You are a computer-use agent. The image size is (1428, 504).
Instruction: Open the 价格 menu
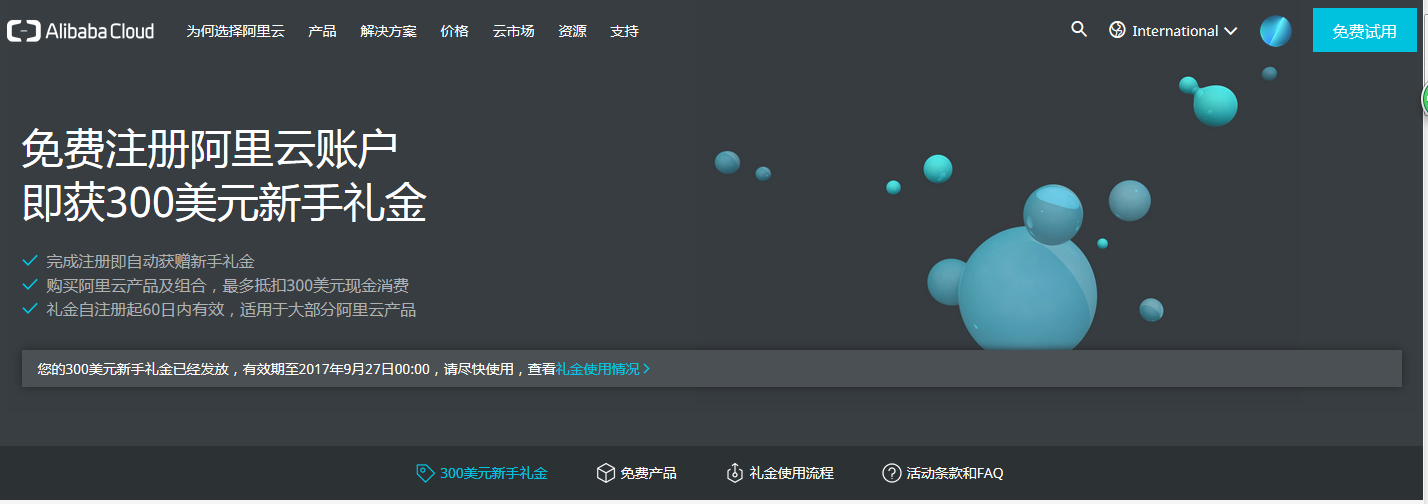click(x=454, y=31)
